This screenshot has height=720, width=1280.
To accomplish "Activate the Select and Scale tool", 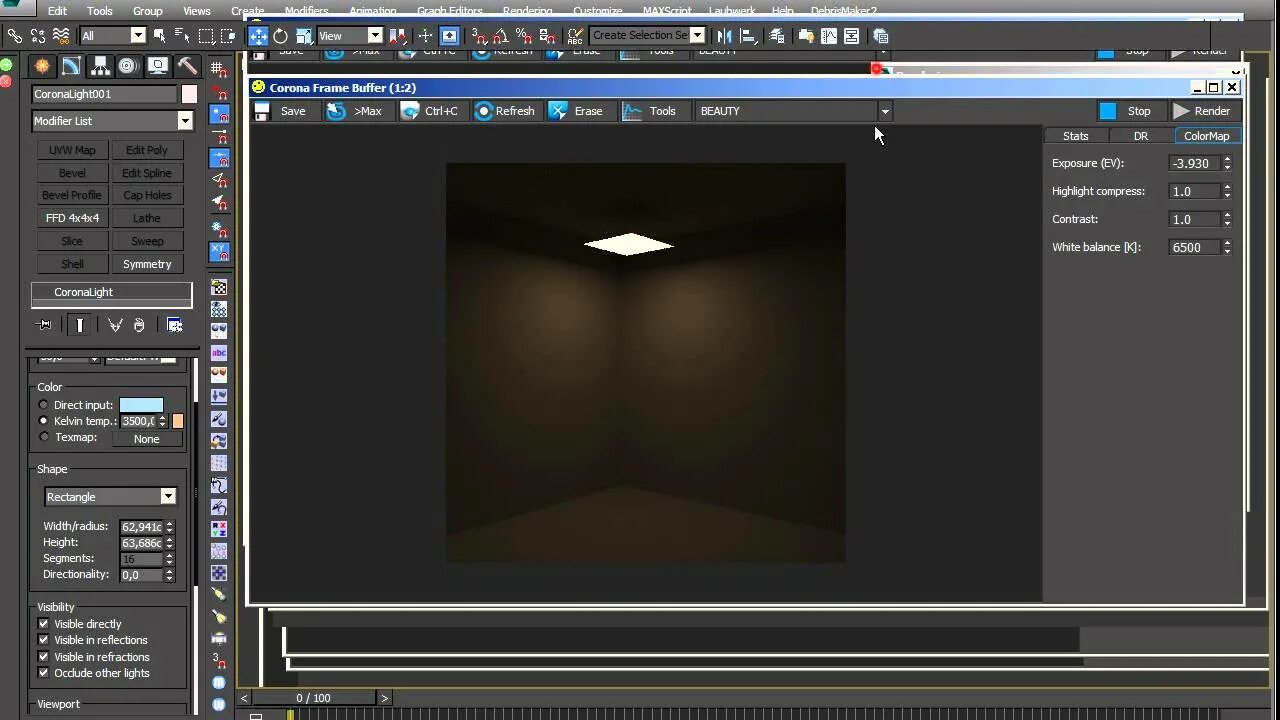I will pyautogui.click(x=304, y=36).
